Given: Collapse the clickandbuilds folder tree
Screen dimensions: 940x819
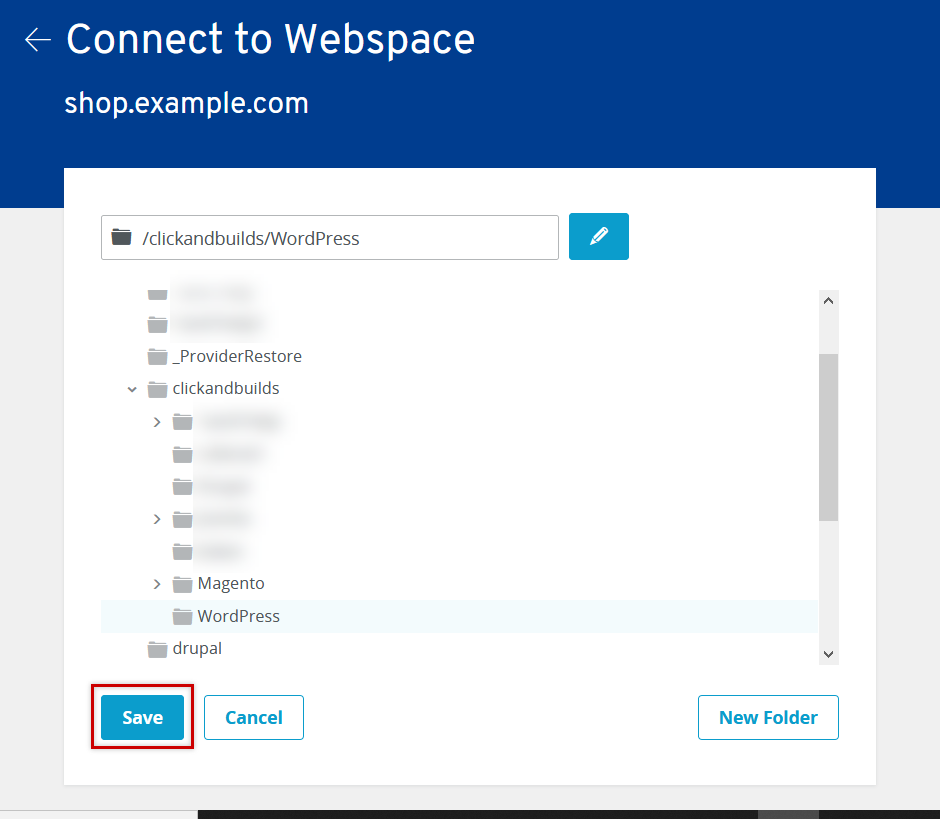Looking at the screenshot, I should pyautogui.click(x=132, y=389).
